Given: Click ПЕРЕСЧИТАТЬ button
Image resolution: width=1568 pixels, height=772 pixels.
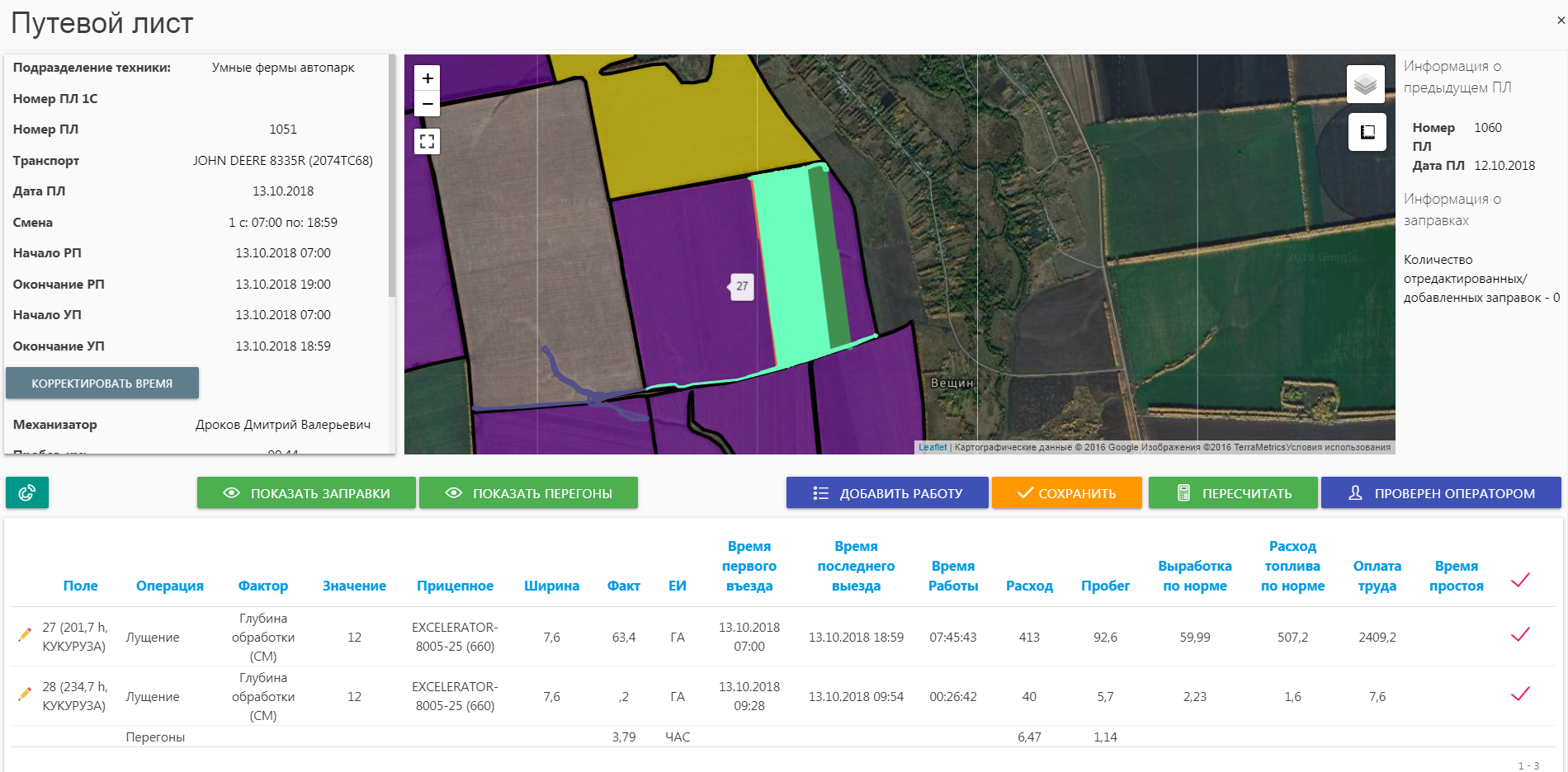Looking at the screenshot, I should pos(1233,492).
